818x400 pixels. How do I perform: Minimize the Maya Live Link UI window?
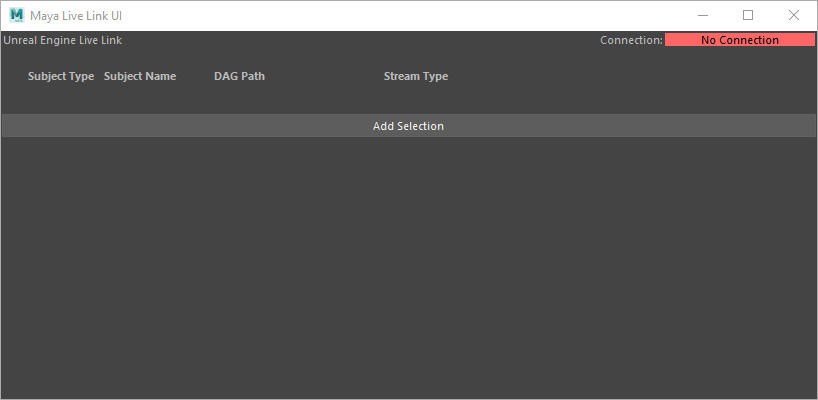click(703, 15)
